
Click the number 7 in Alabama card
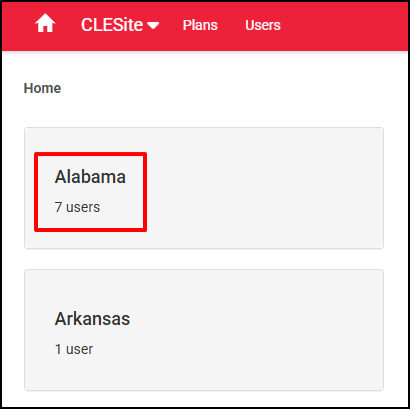[58, 207]
